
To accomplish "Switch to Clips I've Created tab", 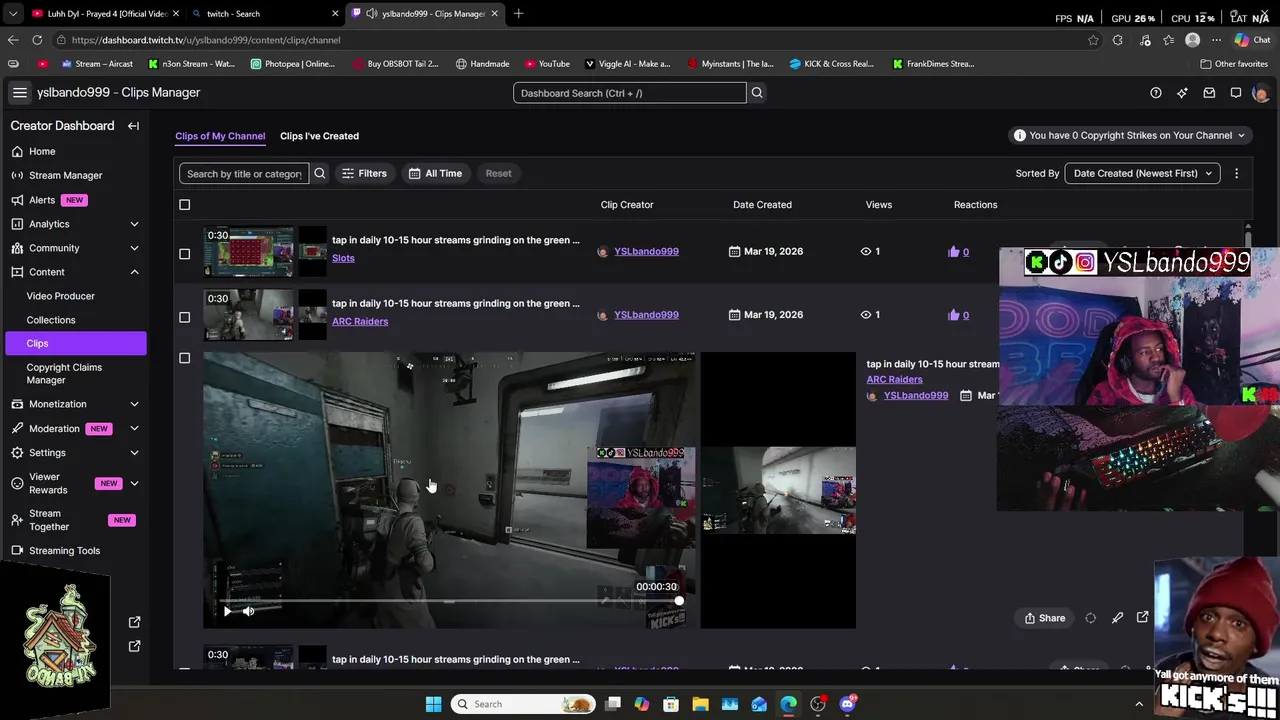I will click(x=319, y=136).
